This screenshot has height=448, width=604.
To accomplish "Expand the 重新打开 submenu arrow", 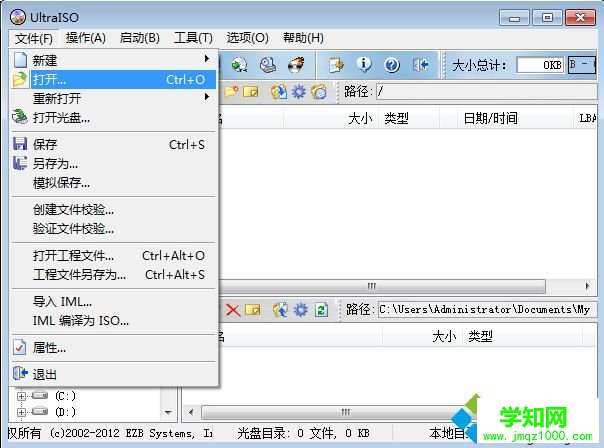I will pos(207,96).
